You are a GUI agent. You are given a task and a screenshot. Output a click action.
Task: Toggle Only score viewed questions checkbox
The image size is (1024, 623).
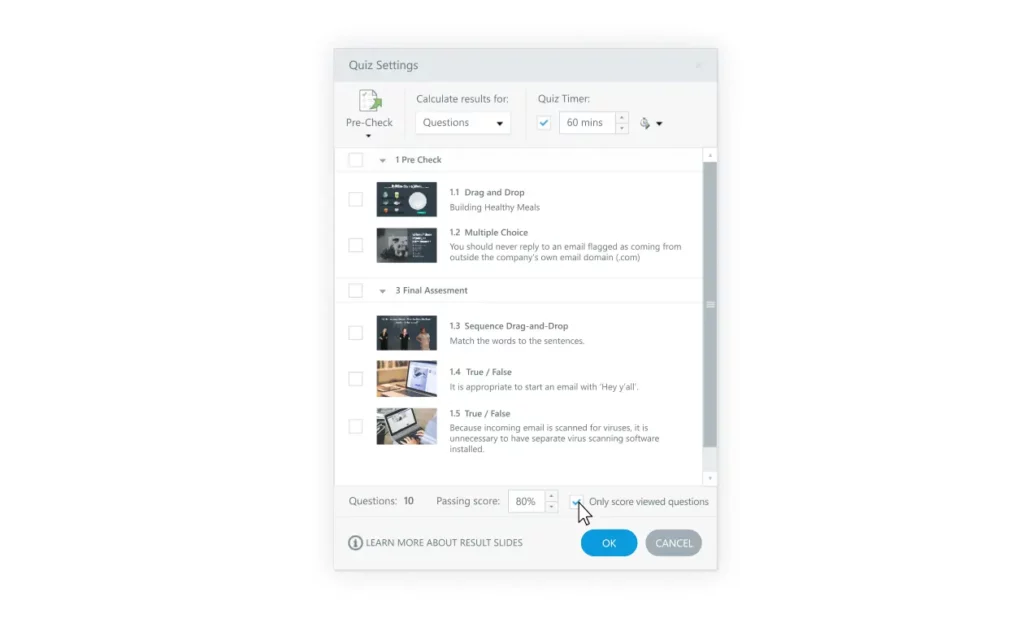pos(576,502)
